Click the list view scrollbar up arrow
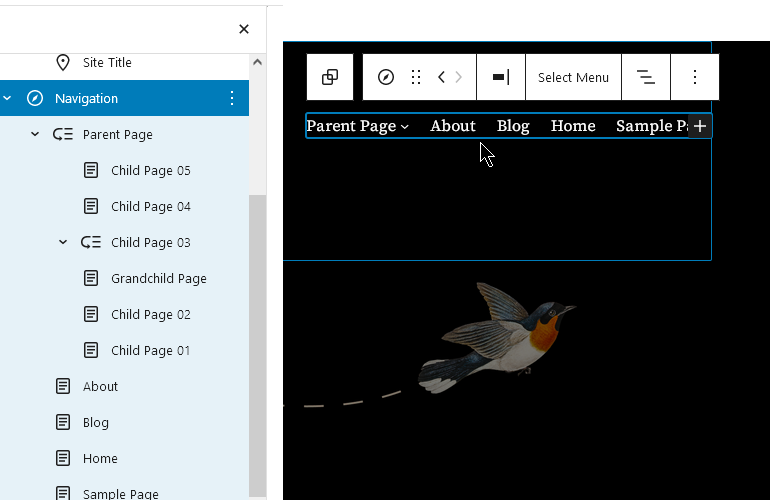770x500 pixels. coord(257,62)
